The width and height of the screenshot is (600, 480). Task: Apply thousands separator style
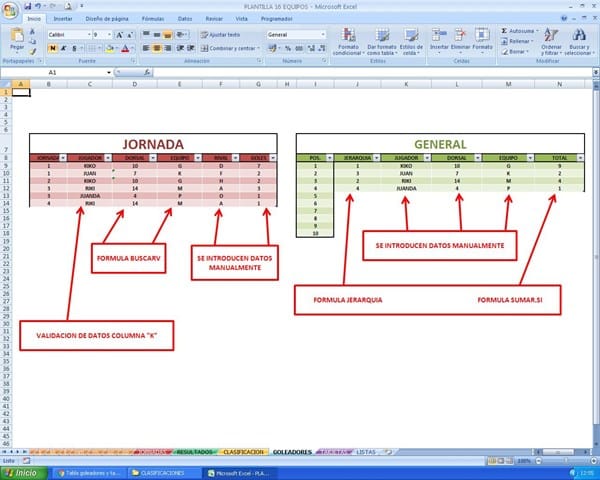299,48
